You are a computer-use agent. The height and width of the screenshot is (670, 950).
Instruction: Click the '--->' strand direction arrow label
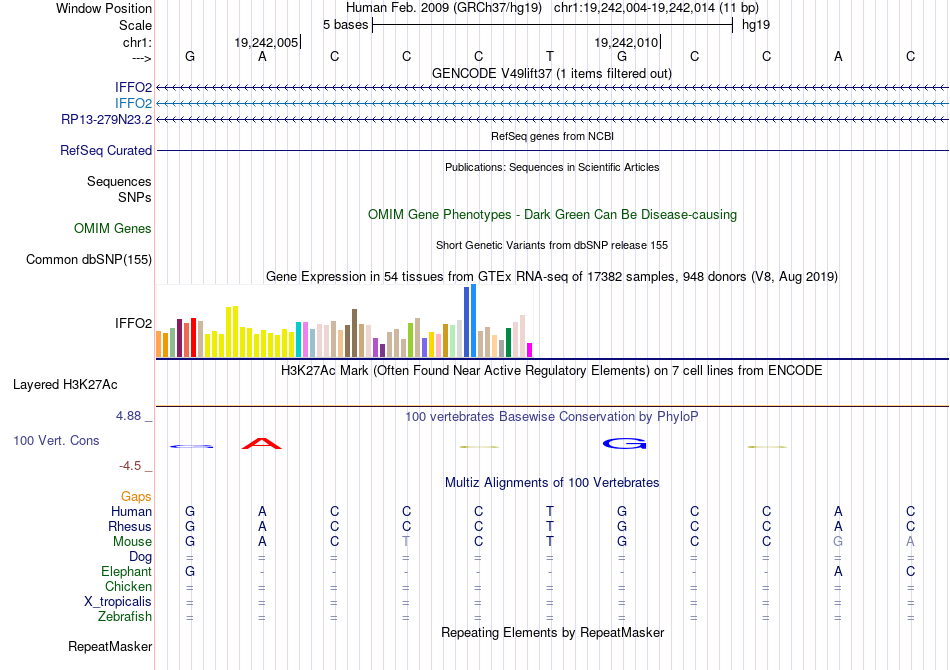coord(141,58)
